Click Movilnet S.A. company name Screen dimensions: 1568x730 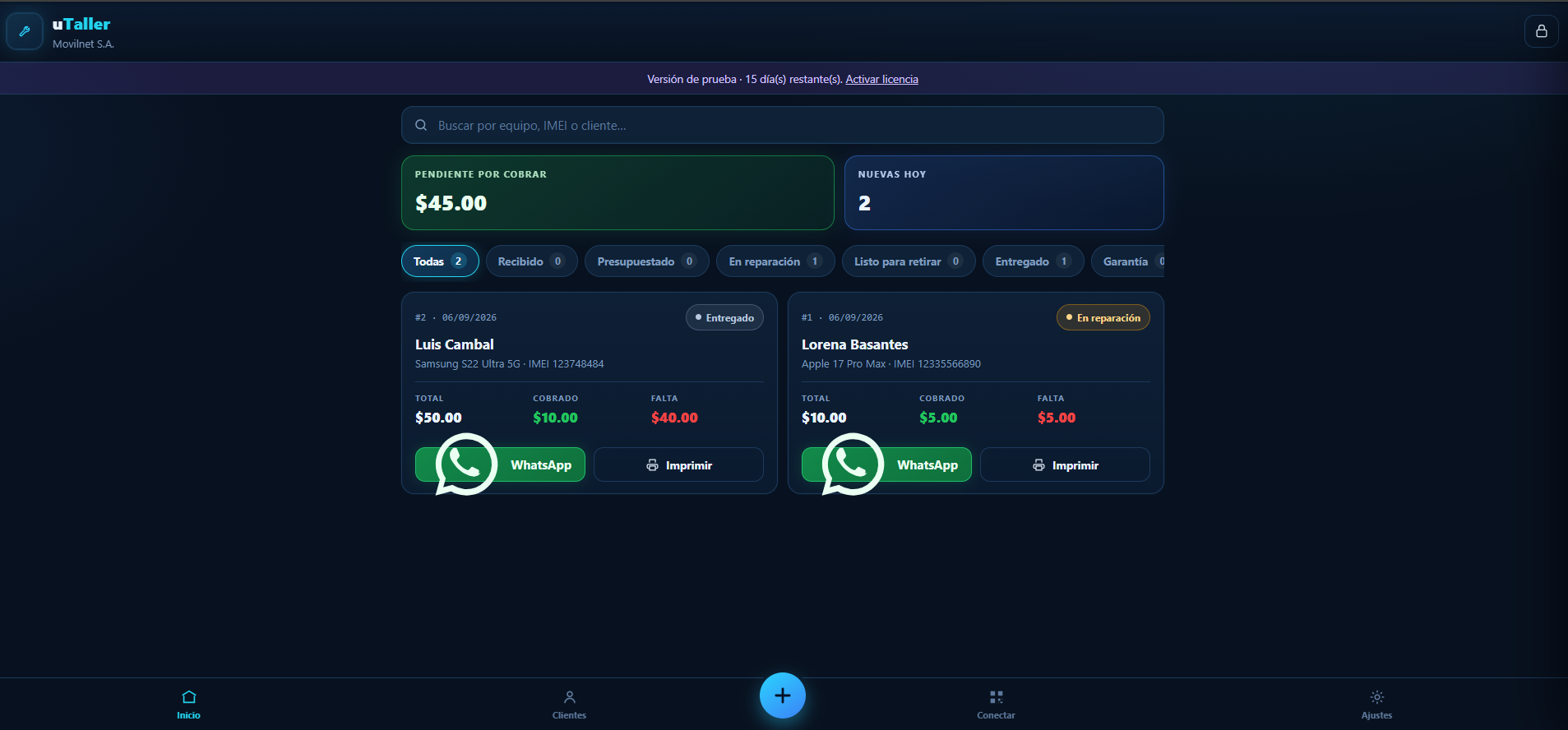(83, 44)
